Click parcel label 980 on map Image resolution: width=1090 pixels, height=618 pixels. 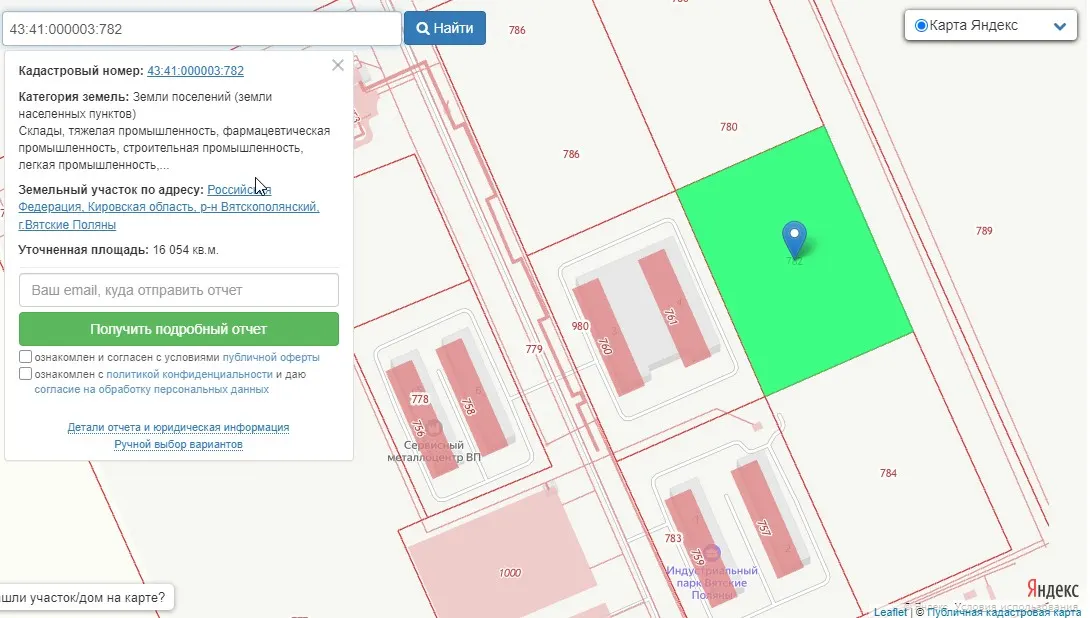coord(580,326)
